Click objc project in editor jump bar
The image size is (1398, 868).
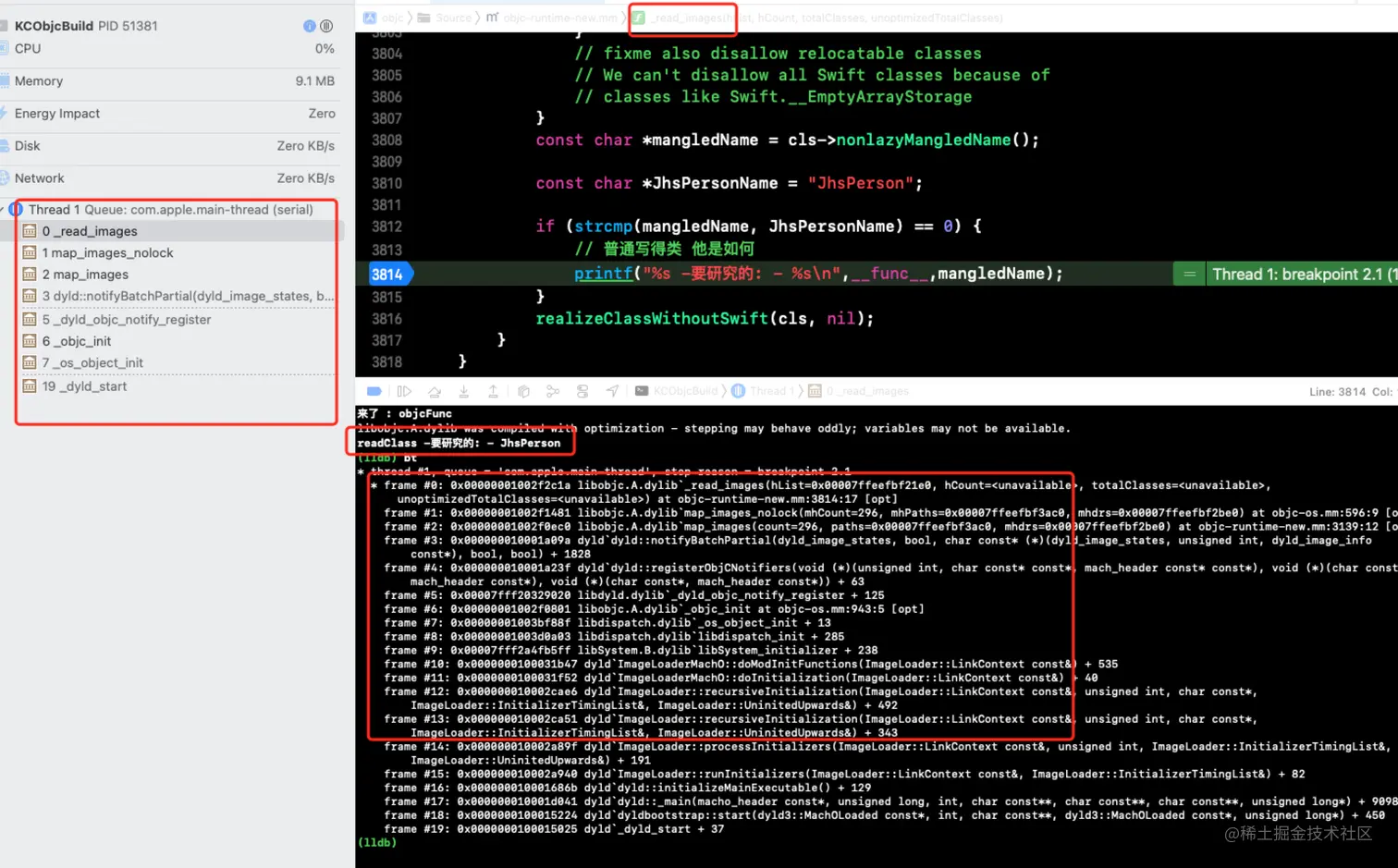coord(385,18)
